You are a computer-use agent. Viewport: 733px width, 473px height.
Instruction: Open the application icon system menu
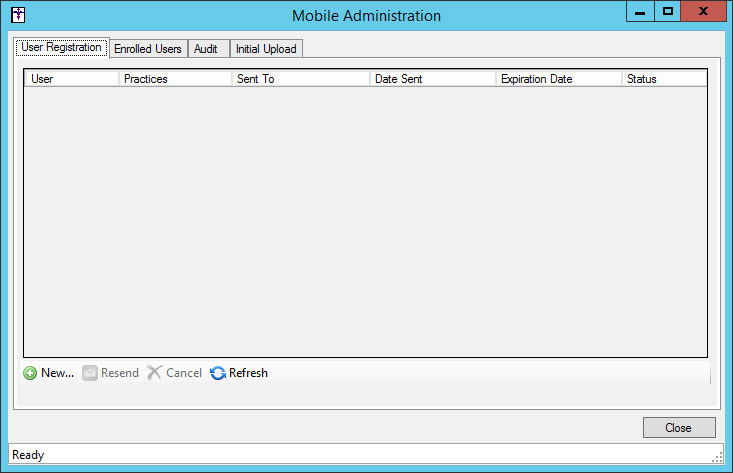tap(18, 15)
